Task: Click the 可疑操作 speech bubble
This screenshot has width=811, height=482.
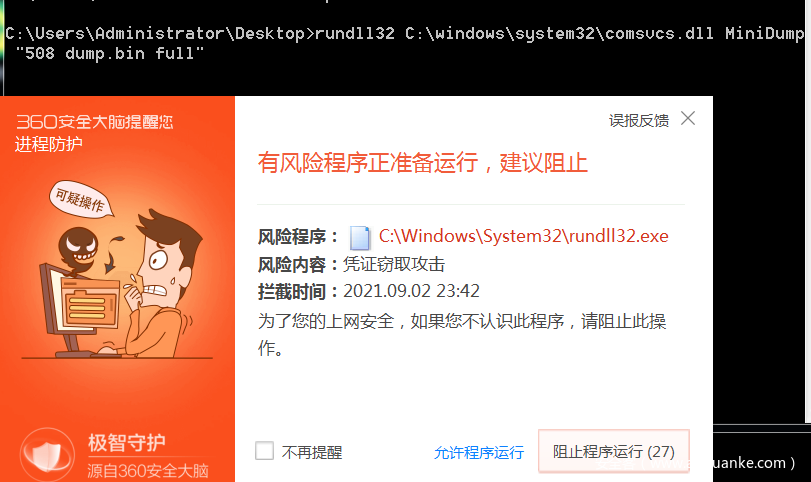Action: coord(81,200)
